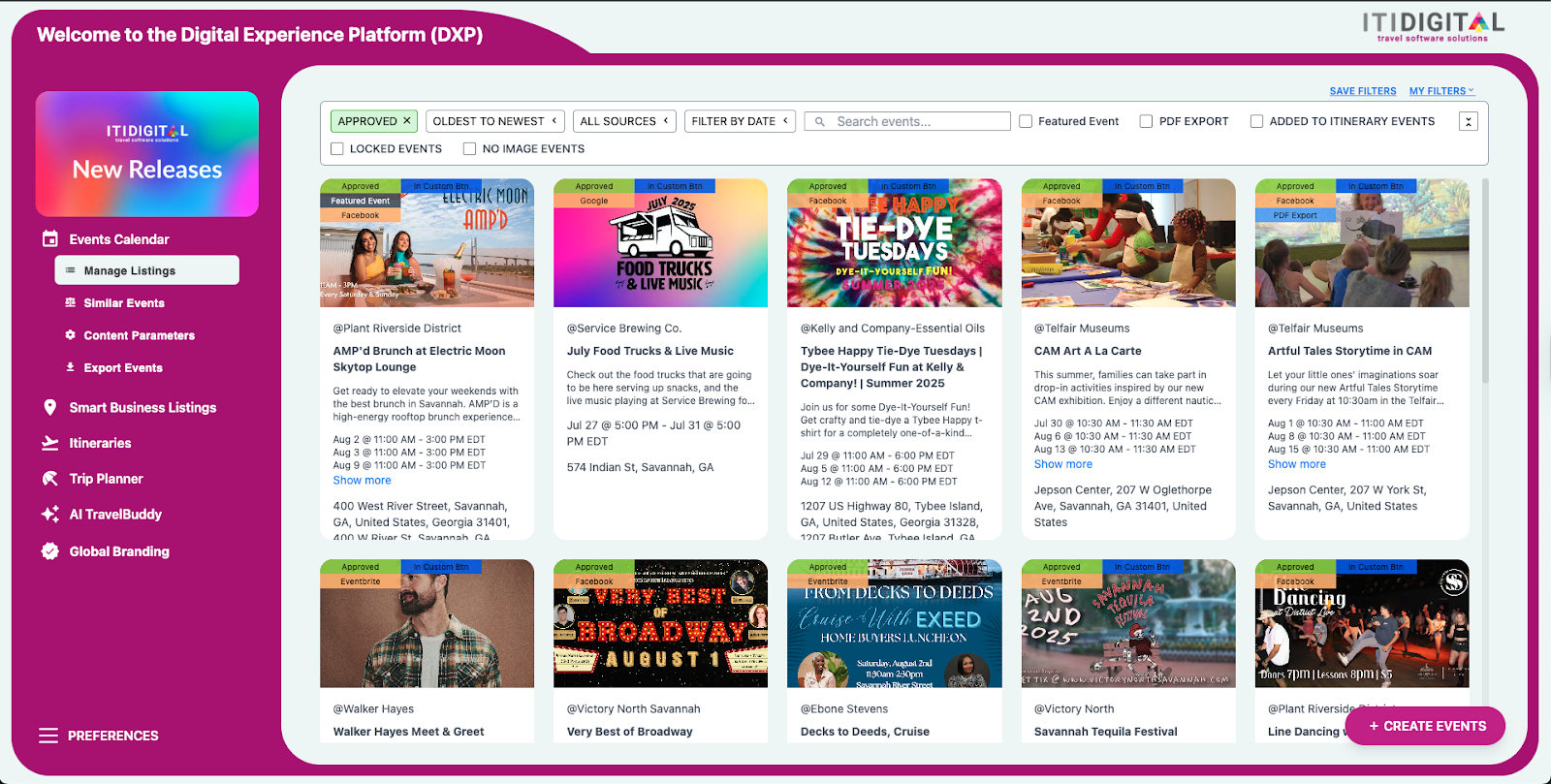Click the Google source tag on Food Trucks card
The width and height of the screenshot is (1551, 784).
click(594, 201)
